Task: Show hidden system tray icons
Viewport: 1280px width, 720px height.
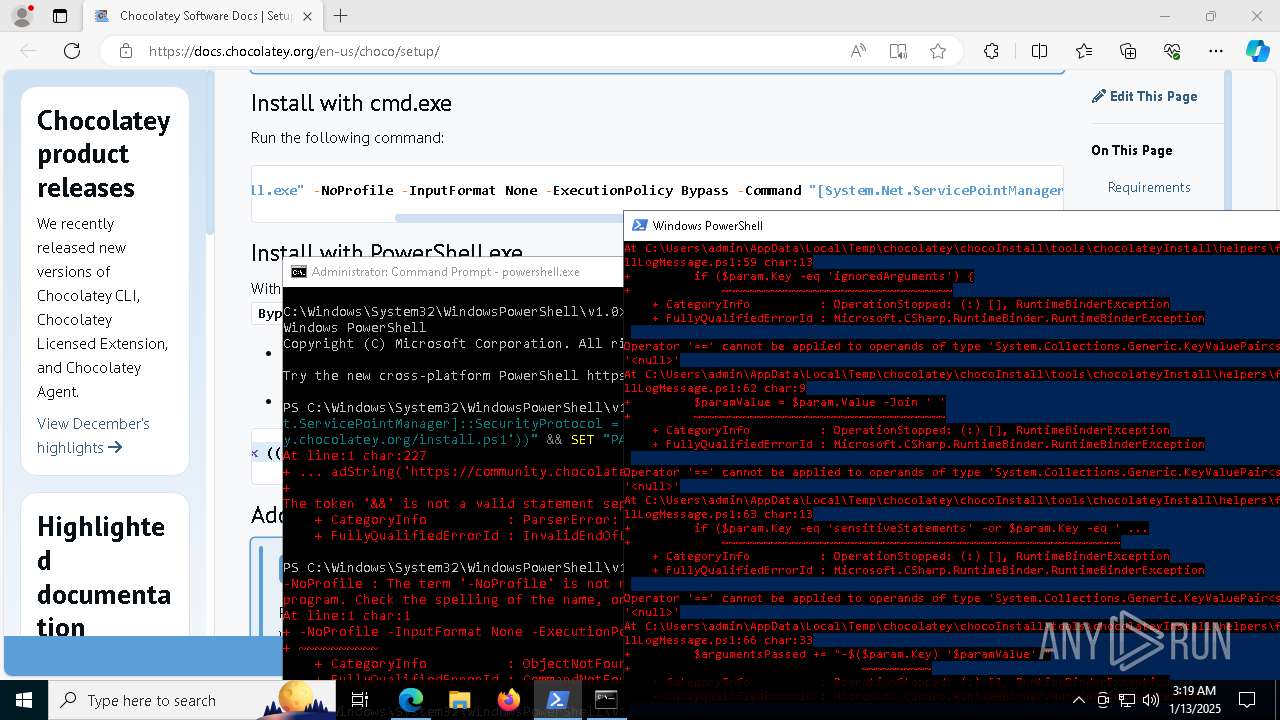Action: point(1078,700)
